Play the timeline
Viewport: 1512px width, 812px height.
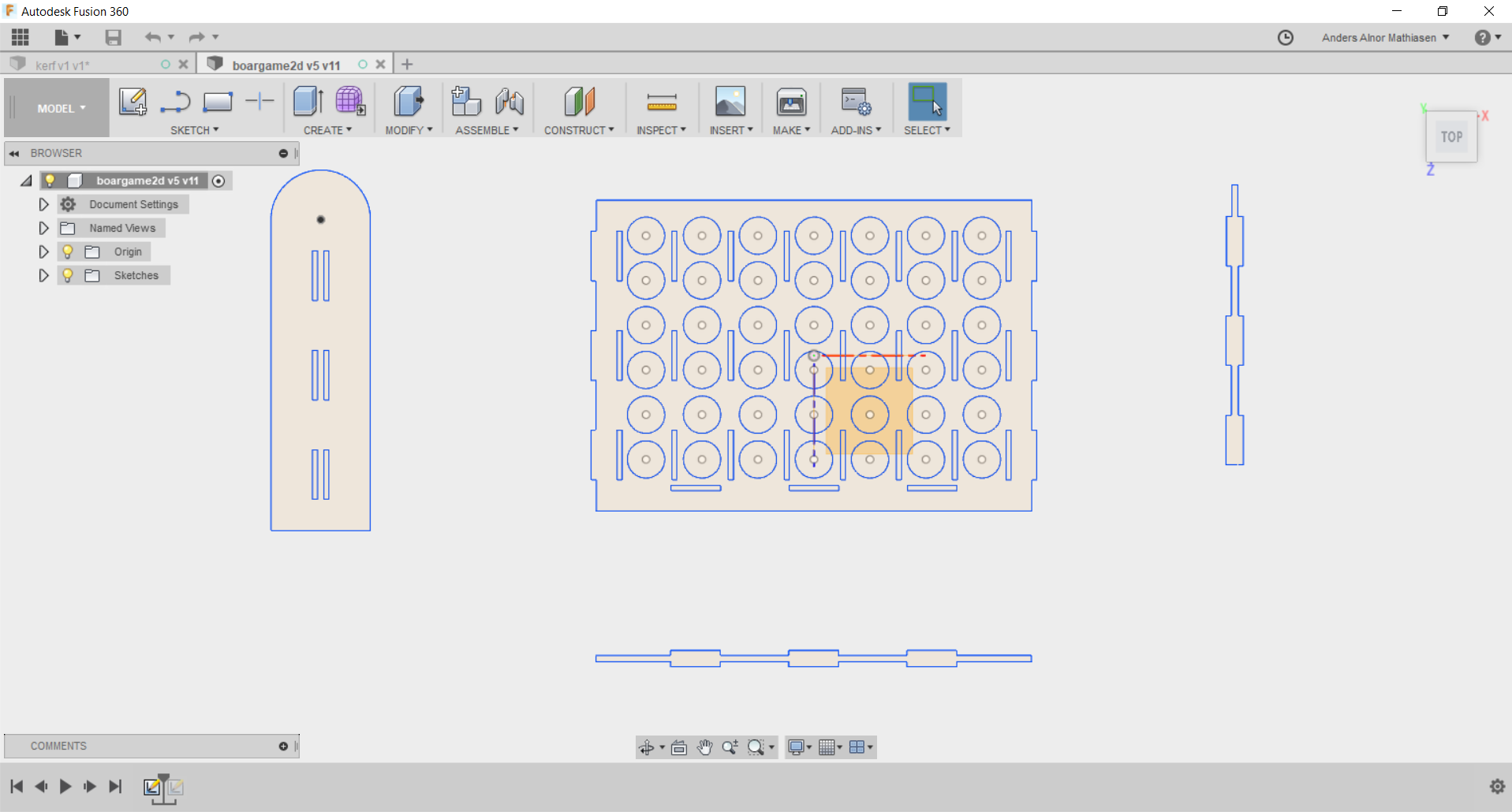click(65, 786)
